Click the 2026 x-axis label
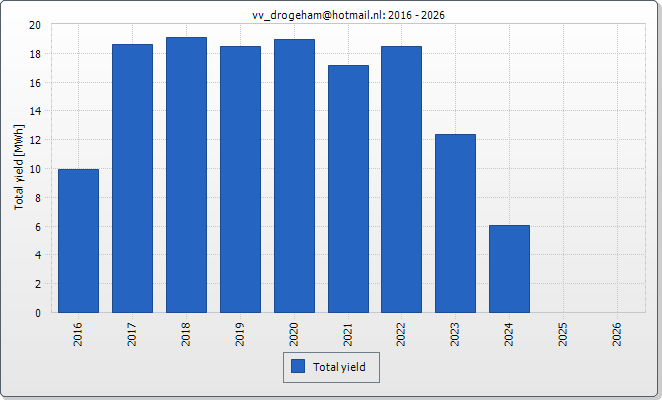The height and width of the screenshot is (400, 662). (x=617, y=334)
